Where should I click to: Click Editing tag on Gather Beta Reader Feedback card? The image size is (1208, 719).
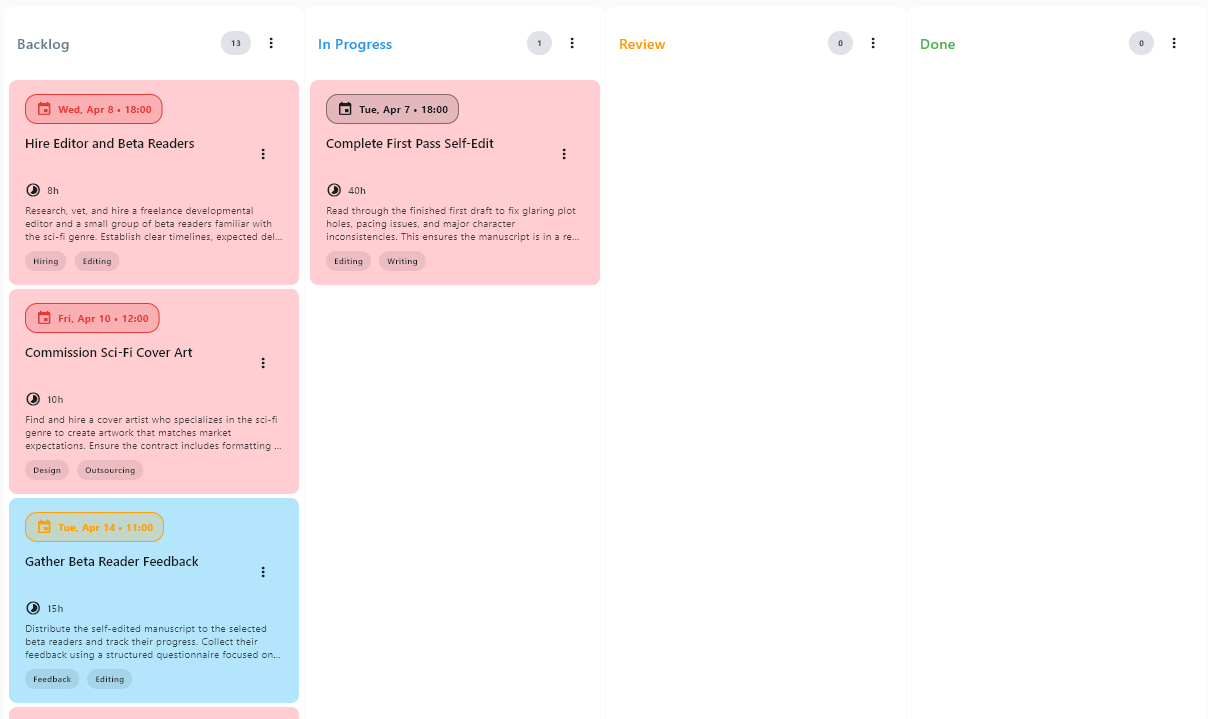pyautogui.click(x=110, y=679)
